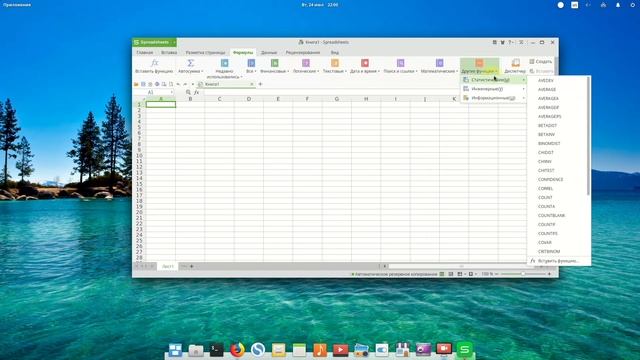Image resolution: width=640 pixels, height=360 pixels.
Task: Click the horizontal sheet scrollbar
Action: 461,267
